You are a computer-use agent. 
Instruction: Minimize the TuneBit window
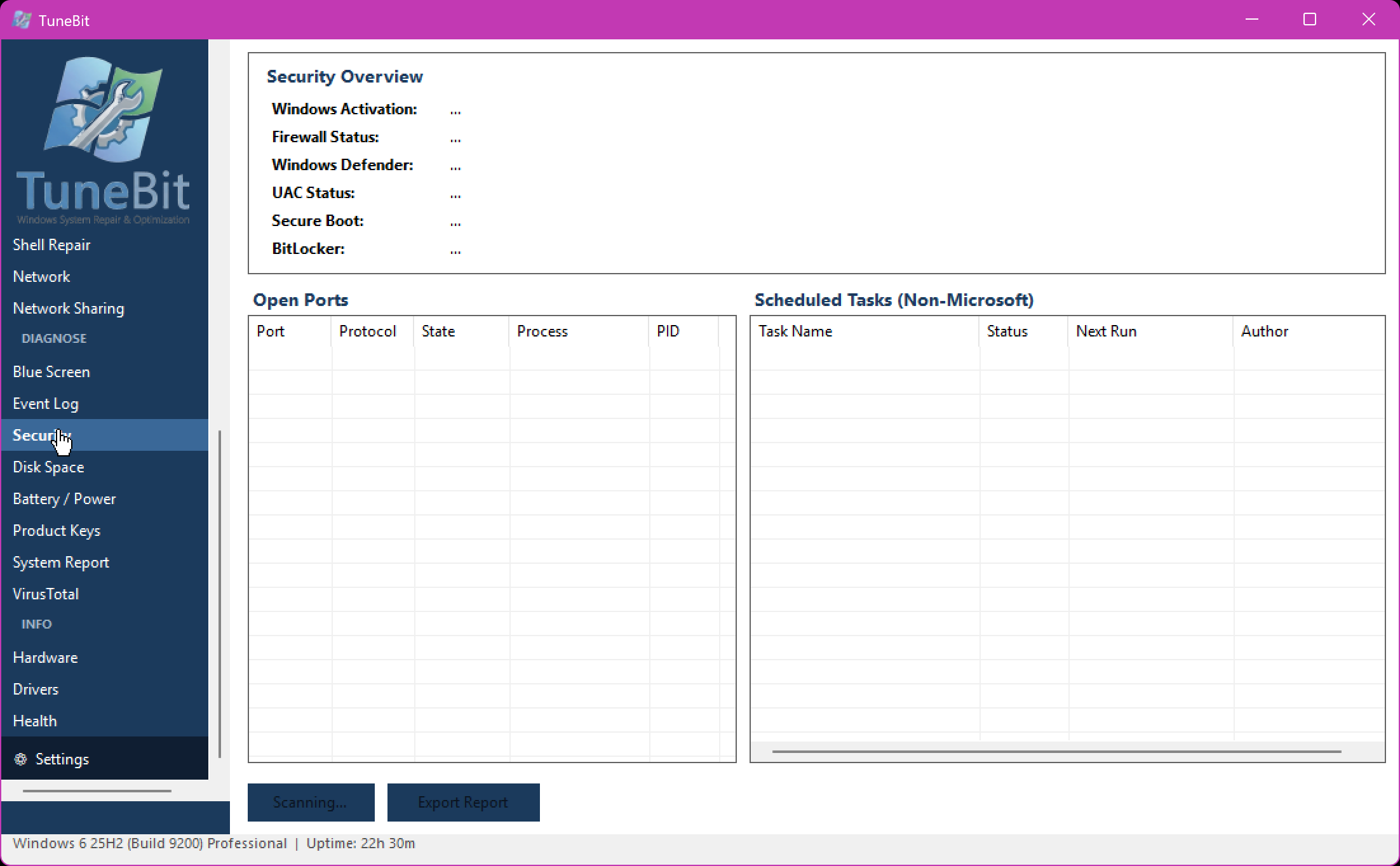(1252, 20)
